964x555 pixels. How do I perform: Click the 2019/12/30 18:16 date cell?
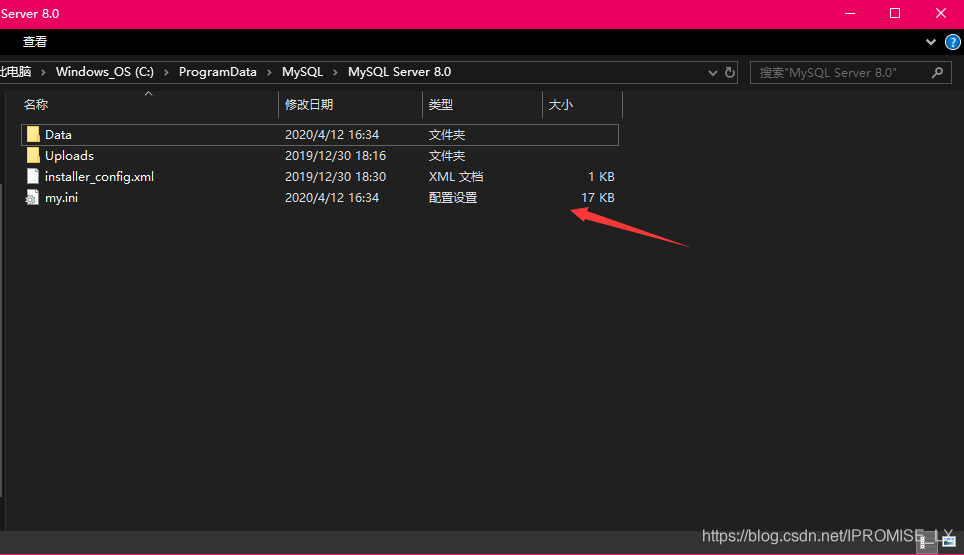coord(336,155)
